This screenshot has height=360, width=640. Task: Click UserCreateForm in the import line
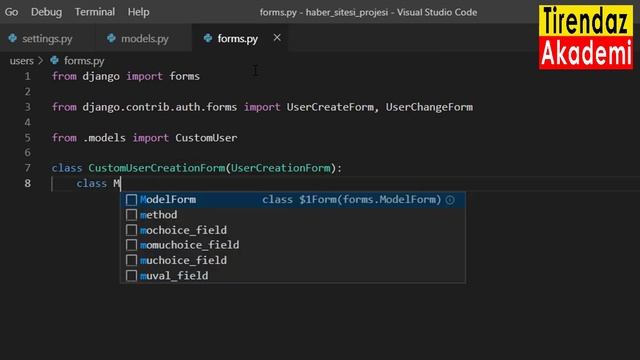point(330,107)
